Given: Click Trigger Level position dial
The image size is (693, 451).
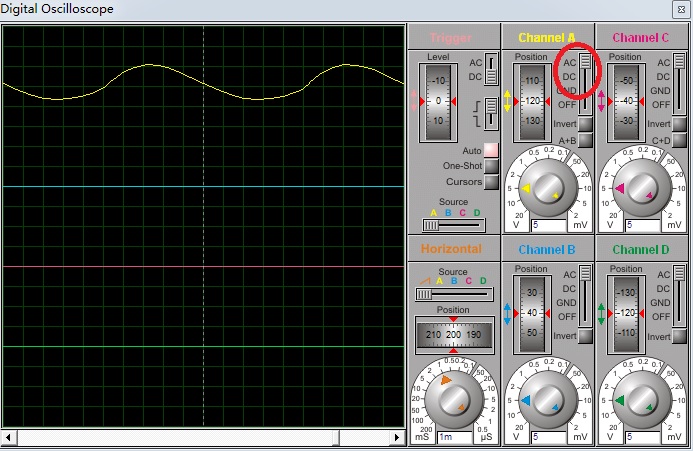Looking at the screenshot, I should coord(438,102).
